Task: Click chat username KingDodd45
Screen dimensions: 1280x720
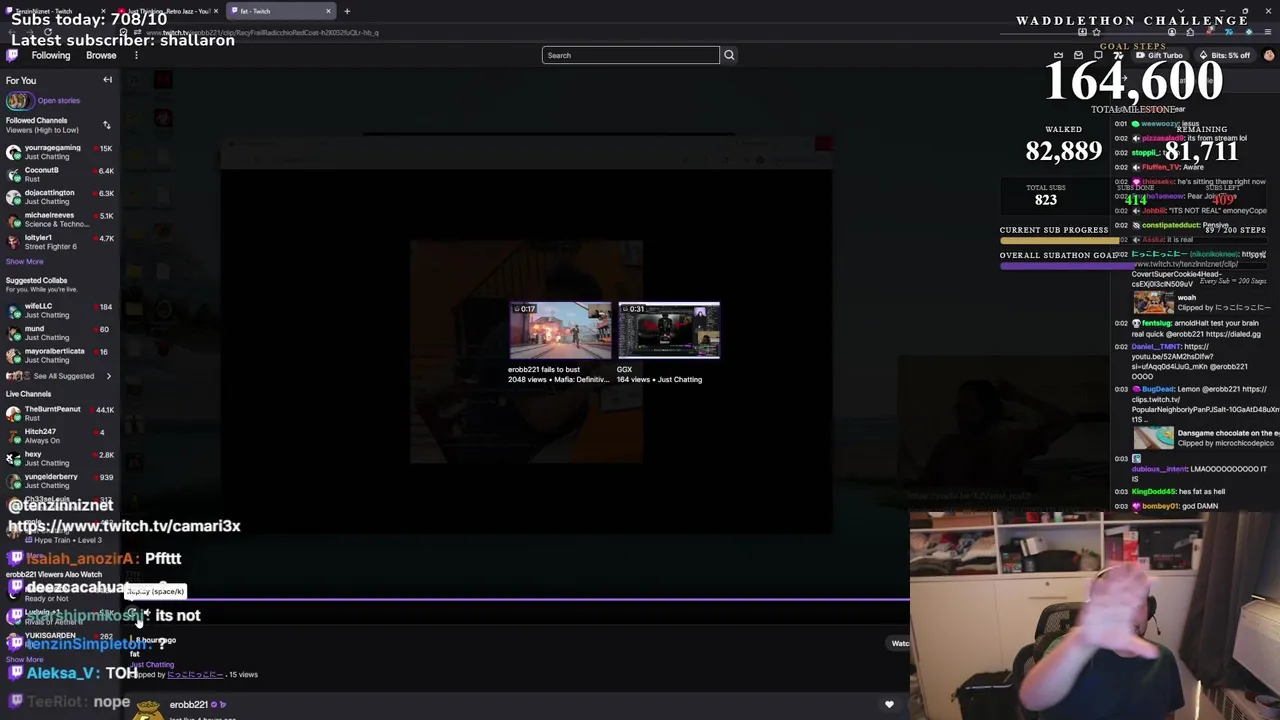Action: pos(1154,491)
